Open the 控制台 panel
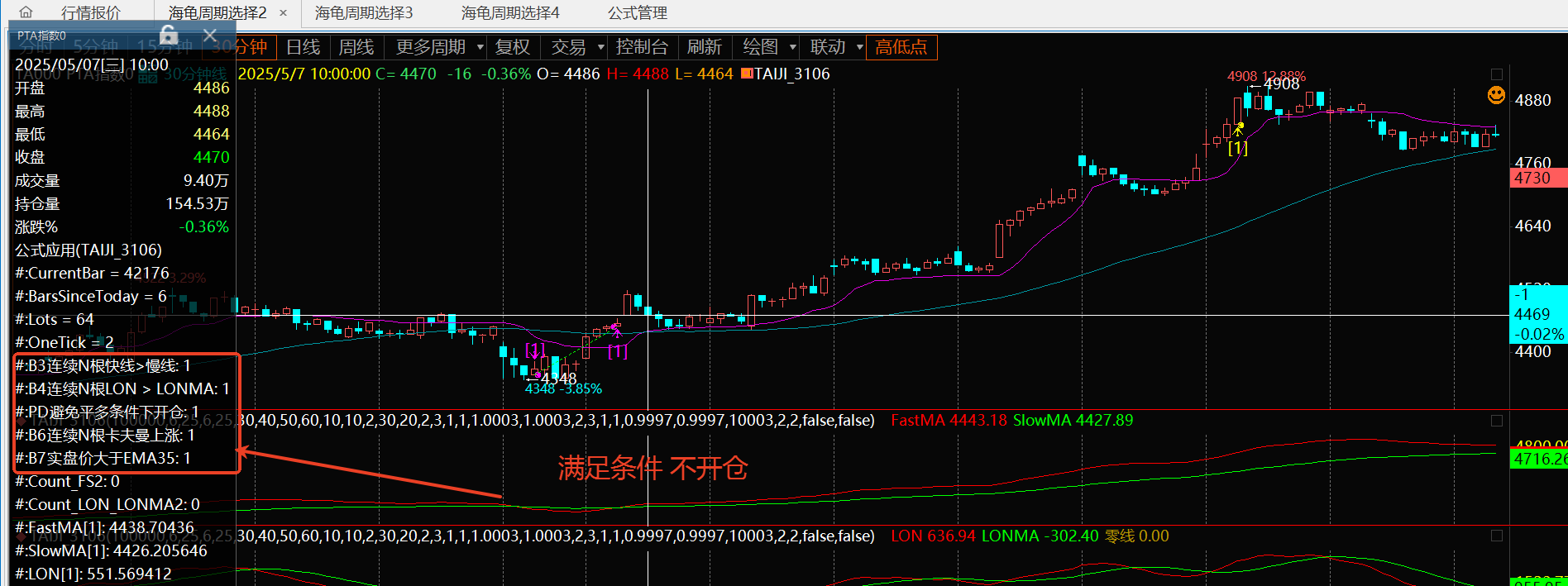Viewport: 1568px width, 586px height. point(642,47)
